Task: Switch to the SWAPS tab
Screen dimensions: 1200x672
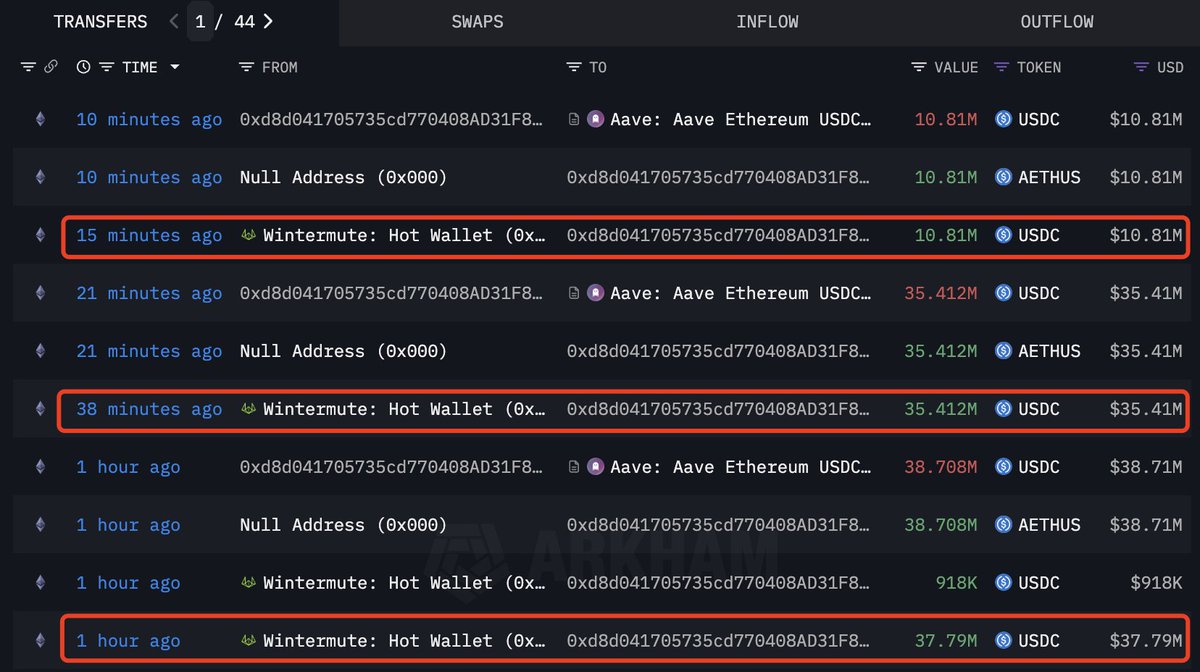Action: point(478,22)
